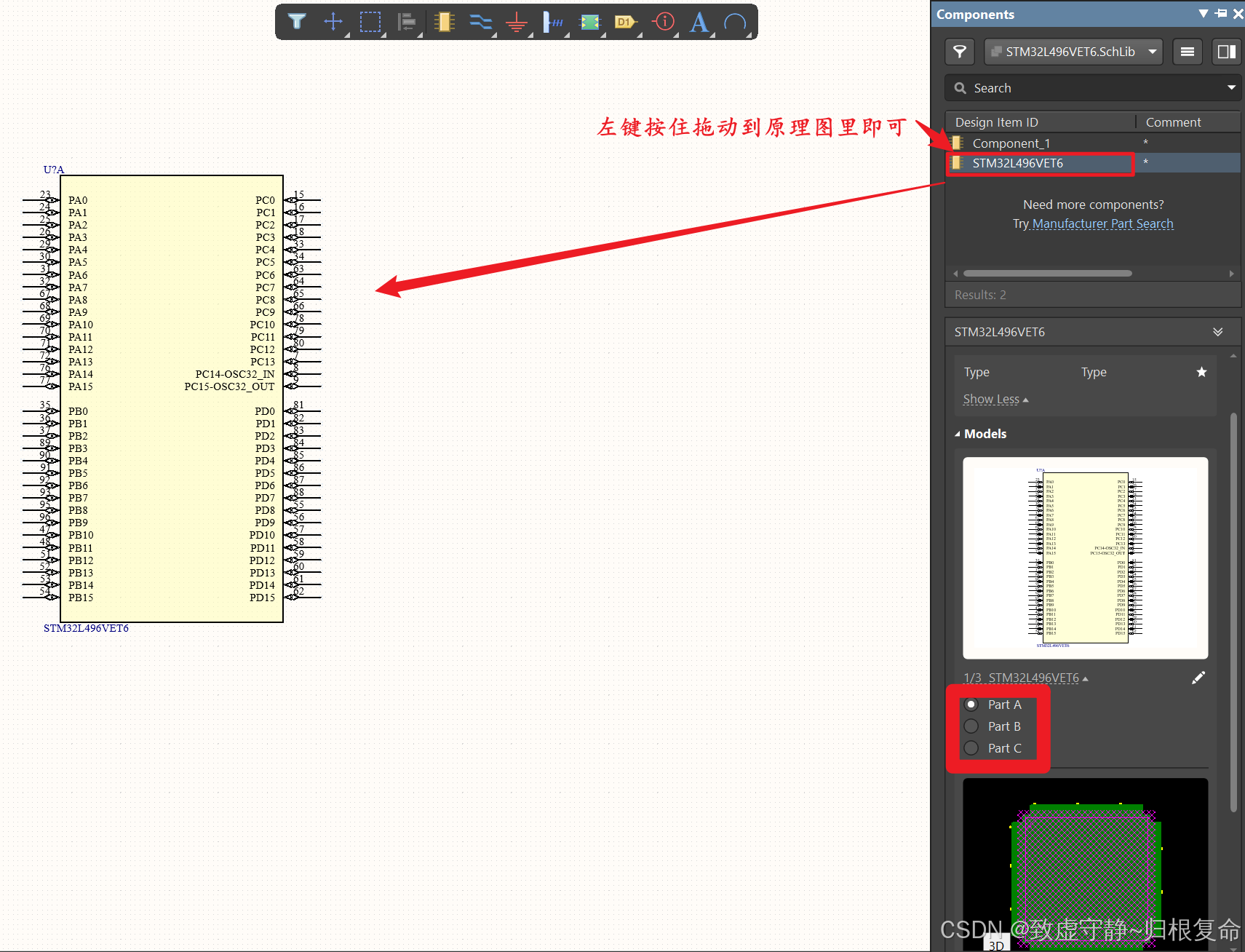Click the horizontal scrollbar in results list
This screenshot has width=1245, height=952.
(1048, 274)
